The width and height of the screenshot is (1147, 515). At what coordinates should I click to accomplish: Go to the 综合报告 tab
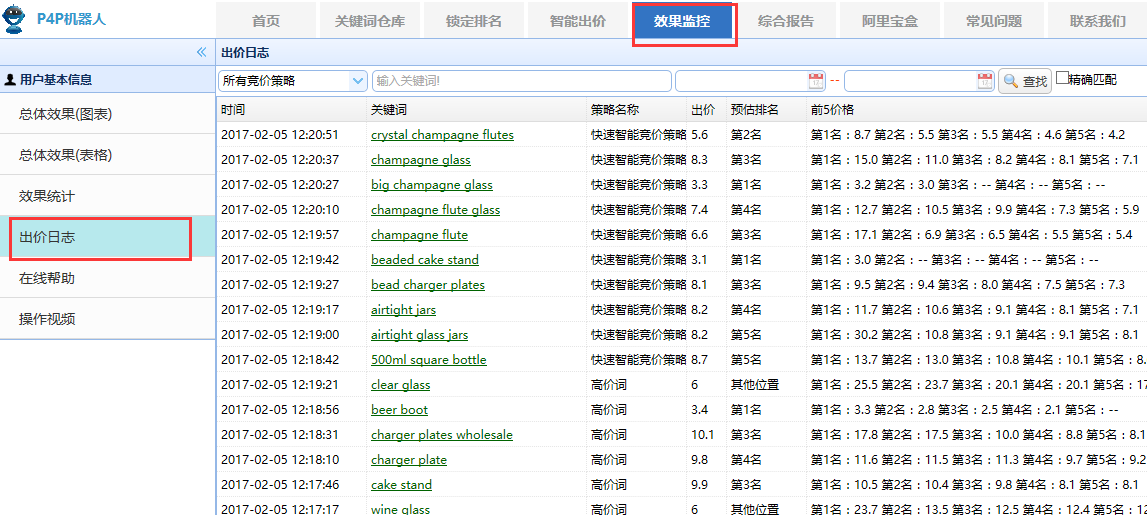pyautogui.click(x=786, y=21)
